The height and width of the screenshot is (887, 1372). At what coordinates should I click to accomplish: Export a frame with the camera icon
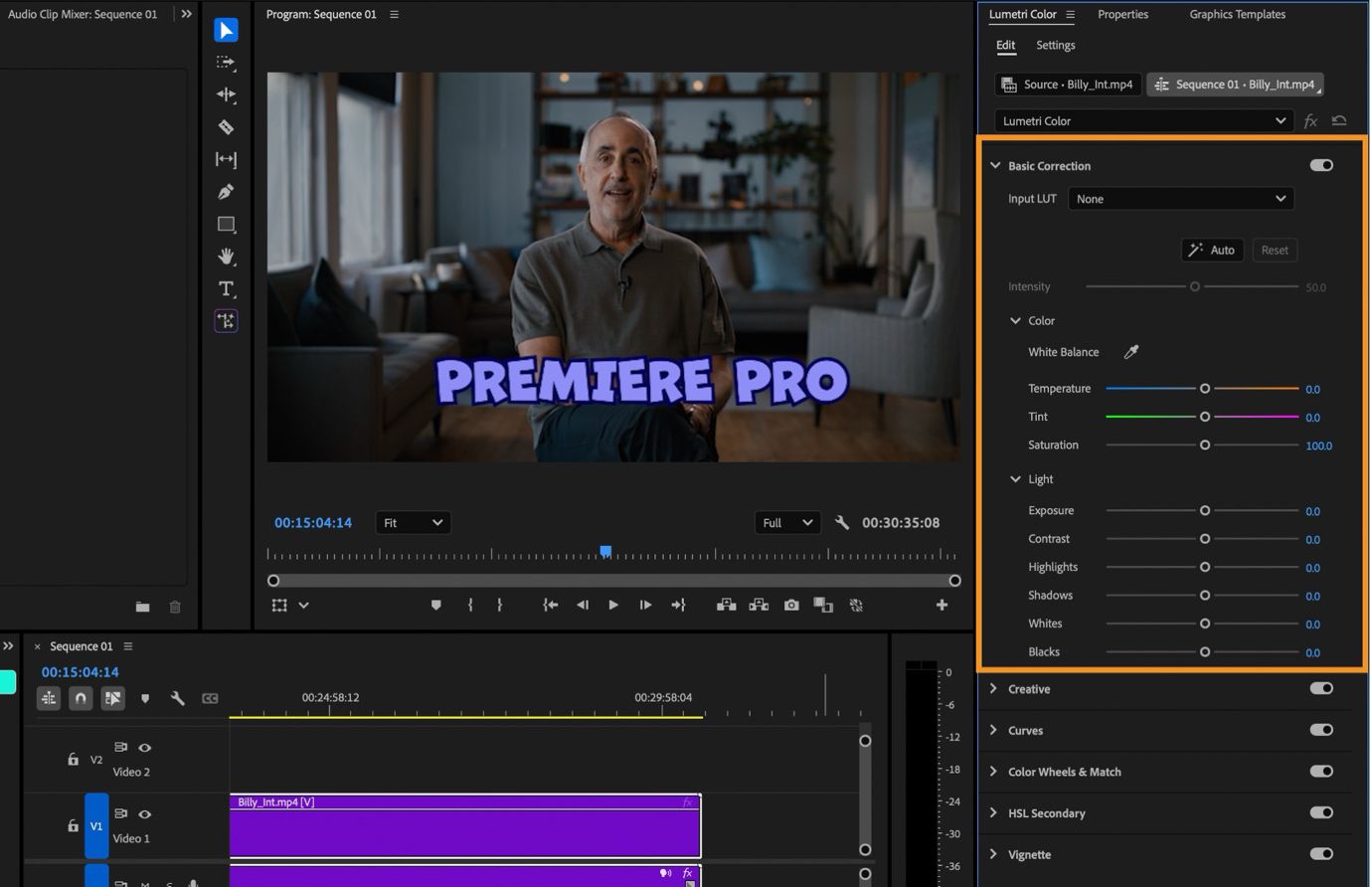791,605
